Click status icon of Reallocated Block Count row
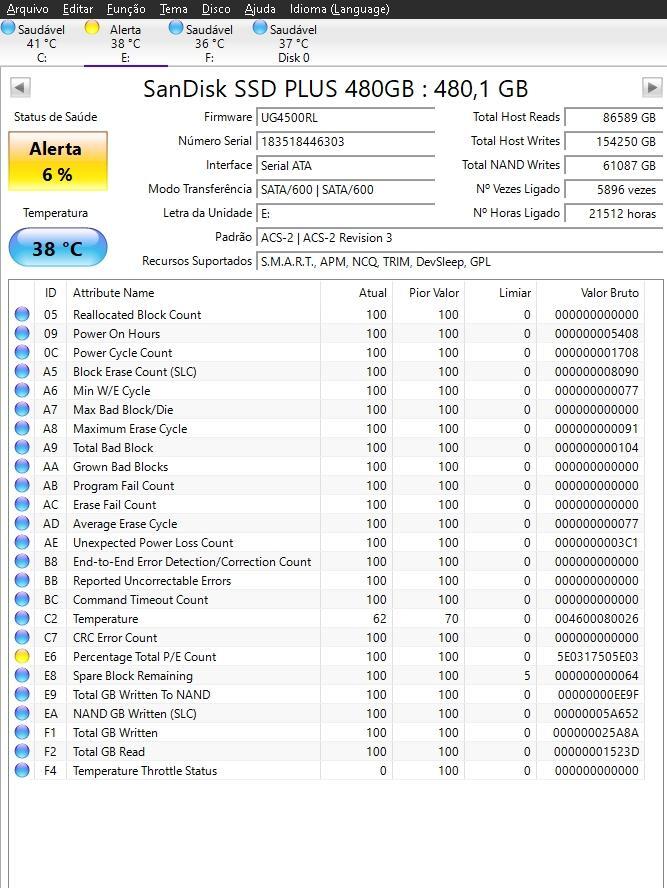 (x=22, y=314)
